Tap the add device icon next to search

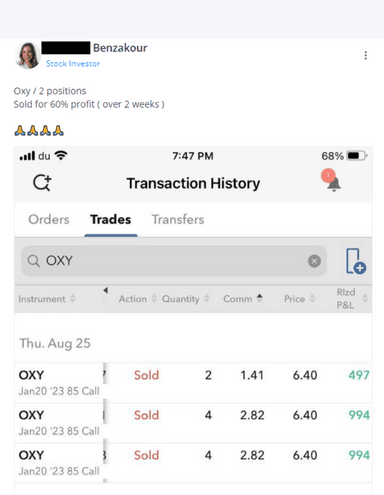click(x=356, y=261)
